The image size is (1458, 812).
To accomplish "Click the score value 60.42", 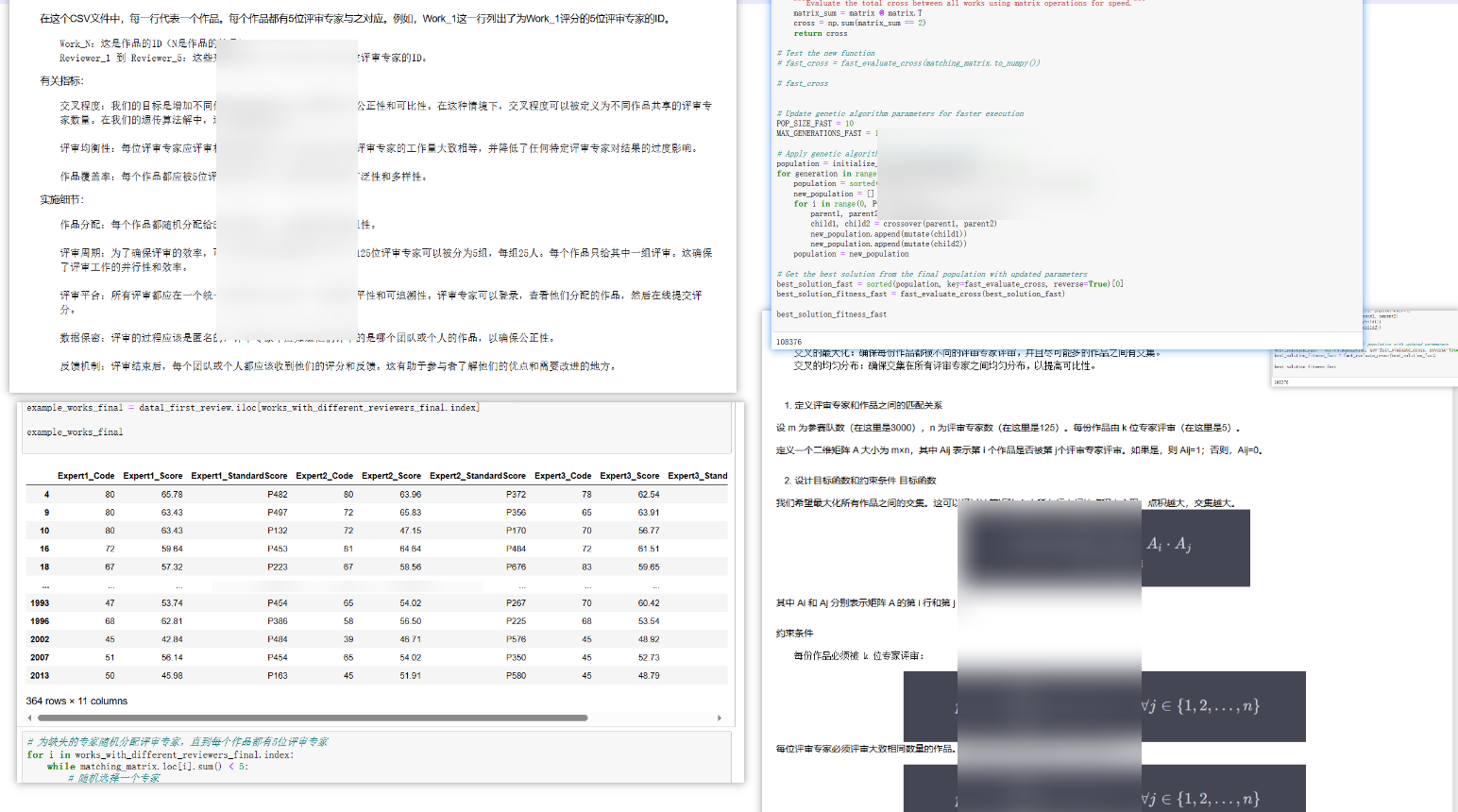I will [x=649, y=603].
